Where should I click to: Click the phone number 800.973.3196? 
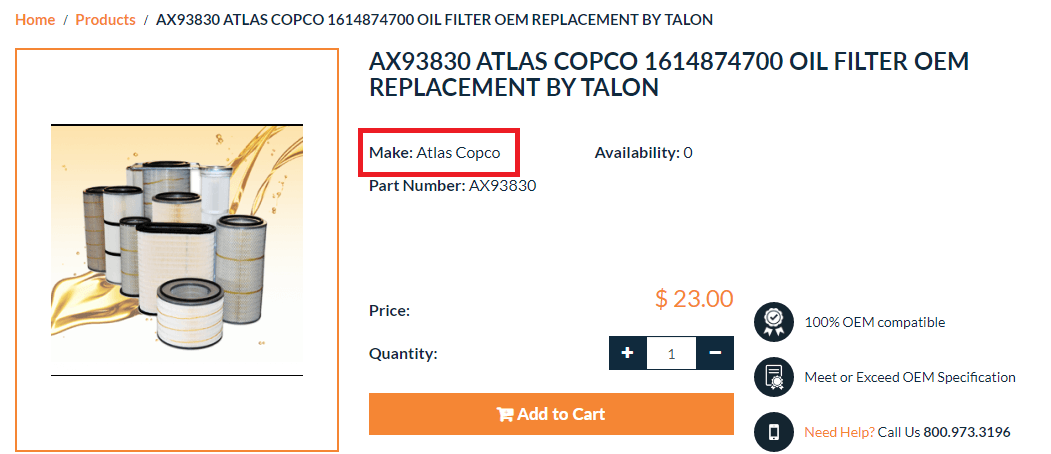tap(965, 432)
